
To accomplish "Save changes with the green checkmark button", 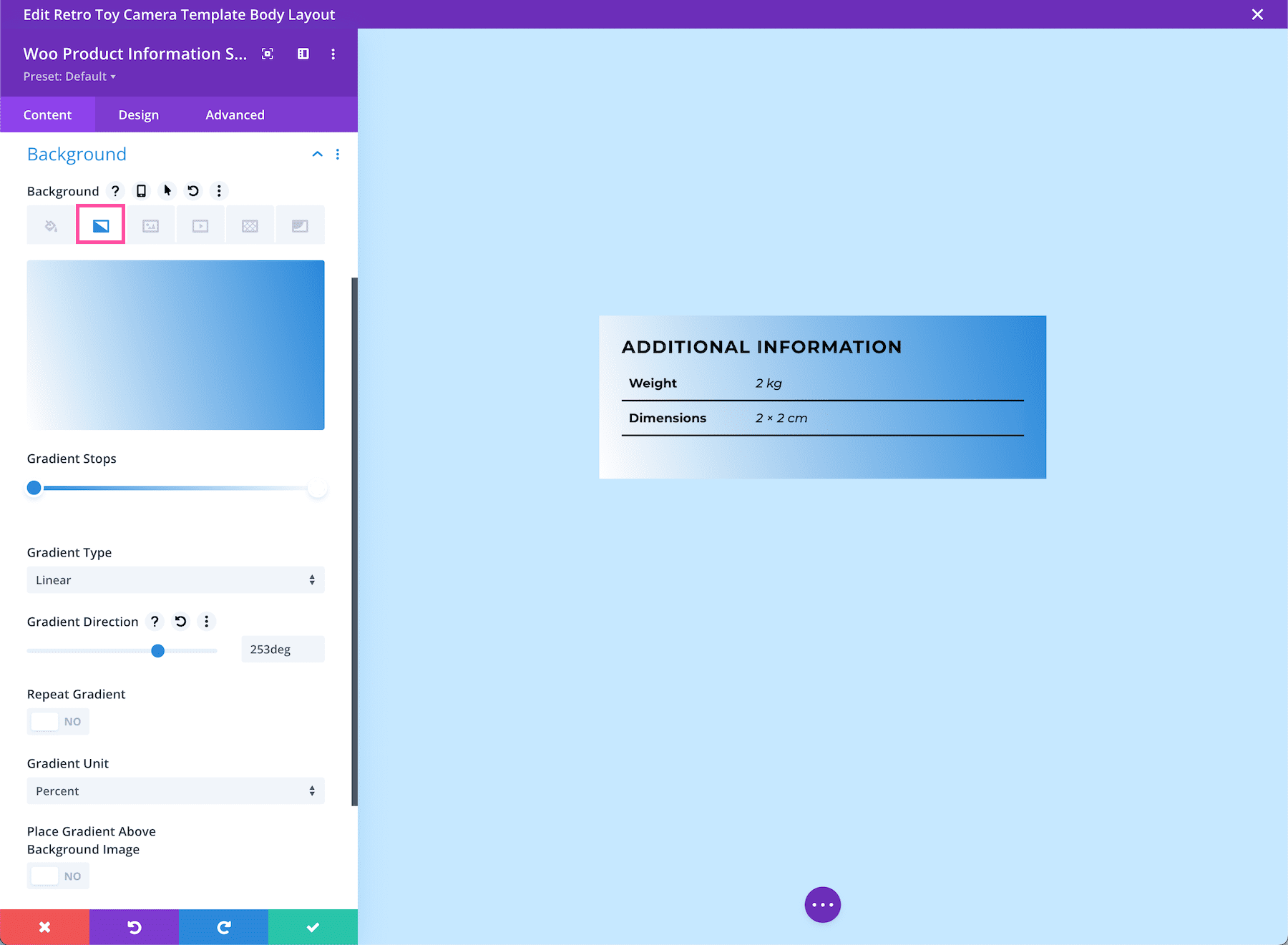I will (313, 926).
